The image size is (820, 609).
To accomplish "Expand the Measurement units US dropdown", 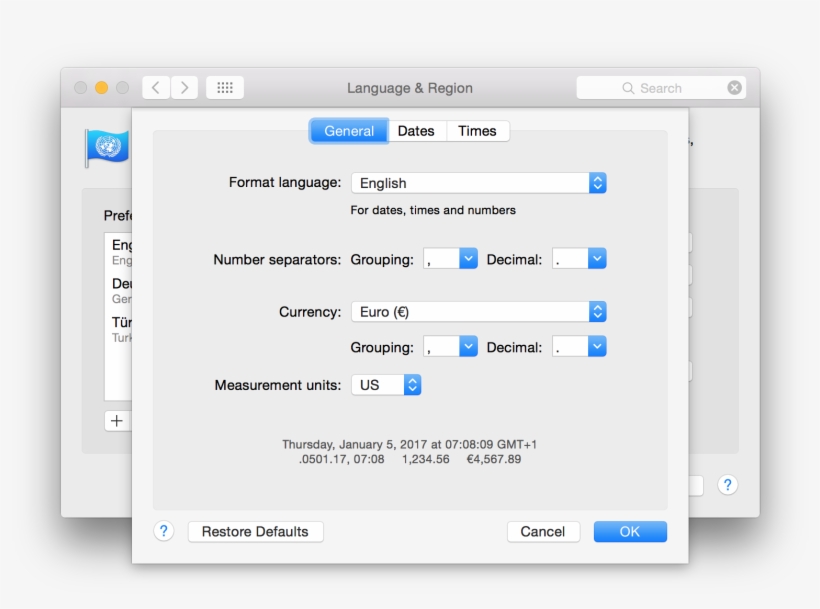I will tap(386, 385).
